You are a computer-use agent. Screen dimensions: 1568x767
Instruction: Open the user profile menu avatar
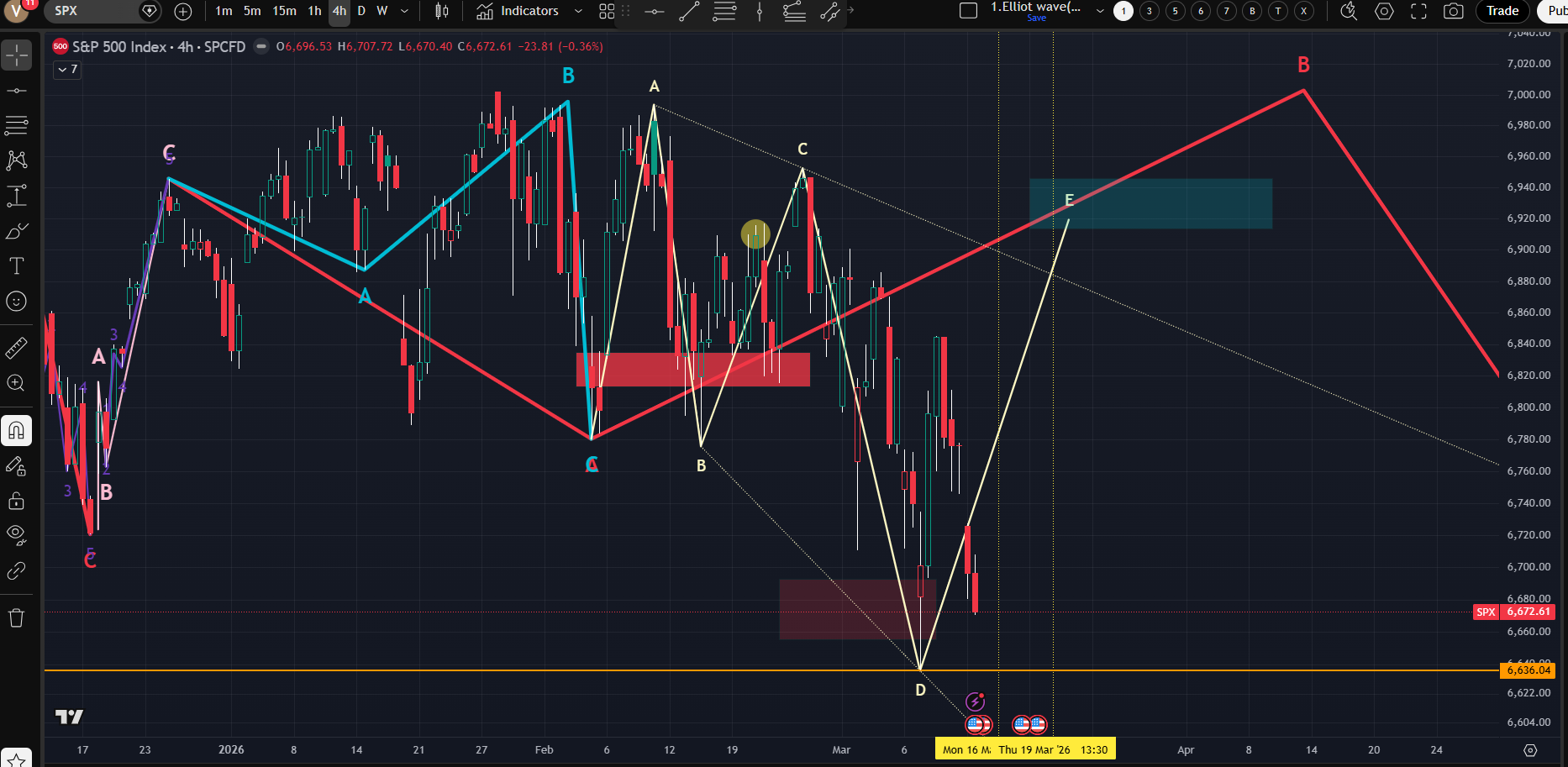coord(15,11)
